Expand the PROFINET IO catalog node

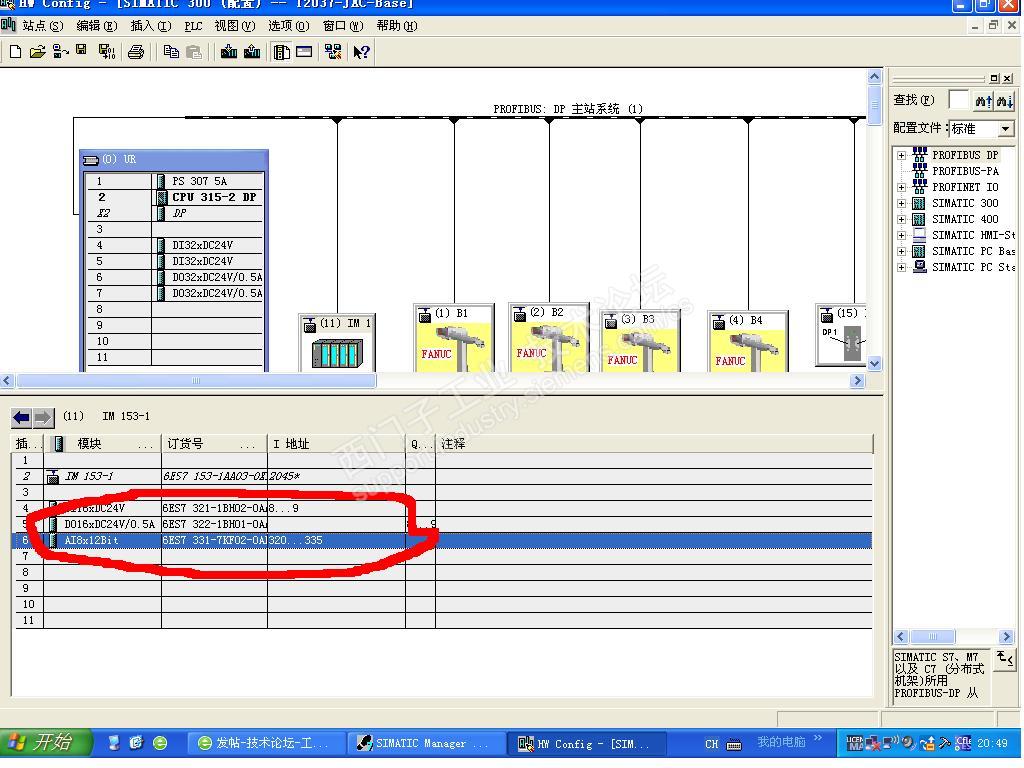902,187
